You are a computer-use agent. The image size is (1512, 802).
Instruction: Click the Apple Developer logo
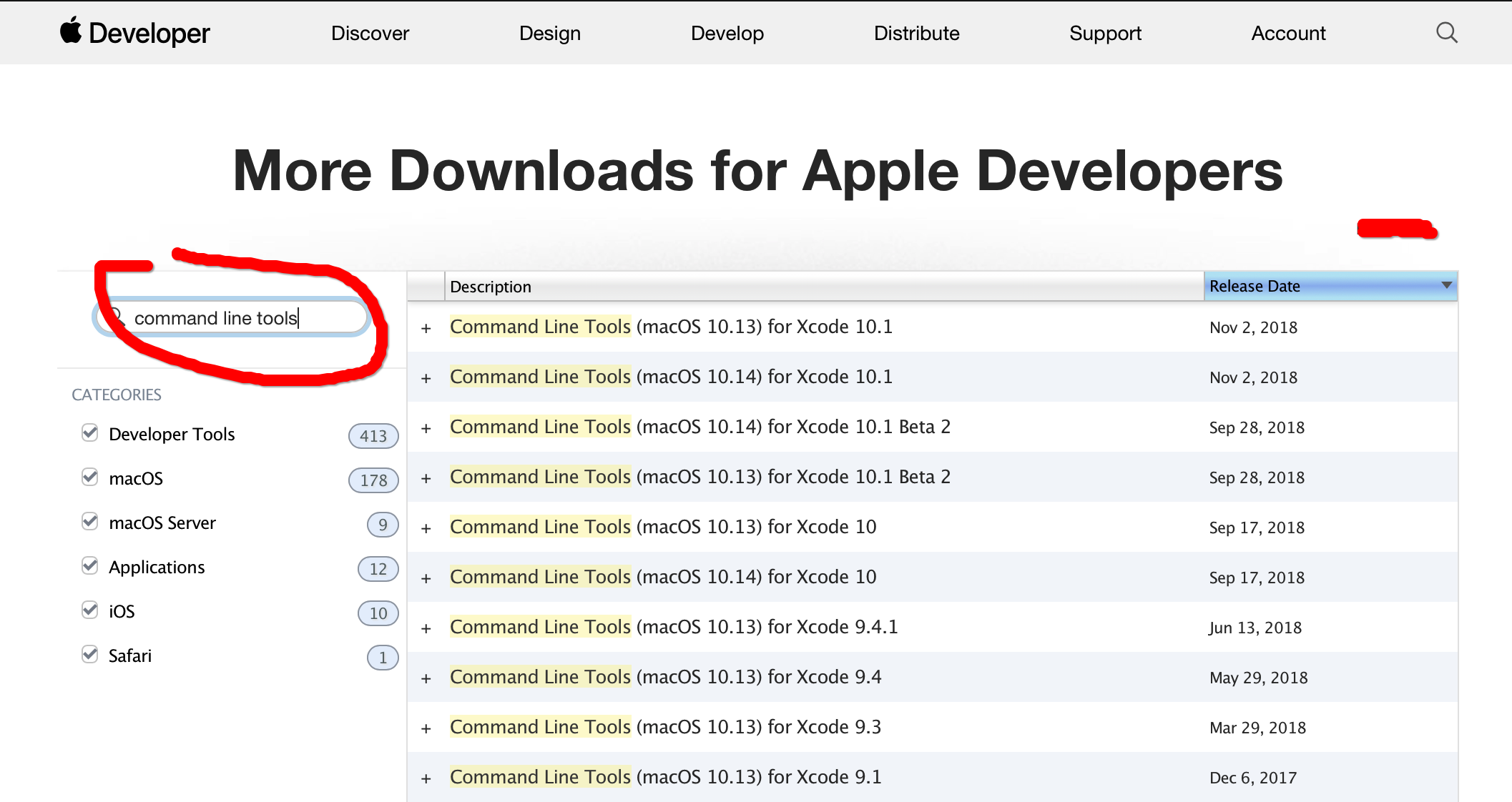[134, 33]
